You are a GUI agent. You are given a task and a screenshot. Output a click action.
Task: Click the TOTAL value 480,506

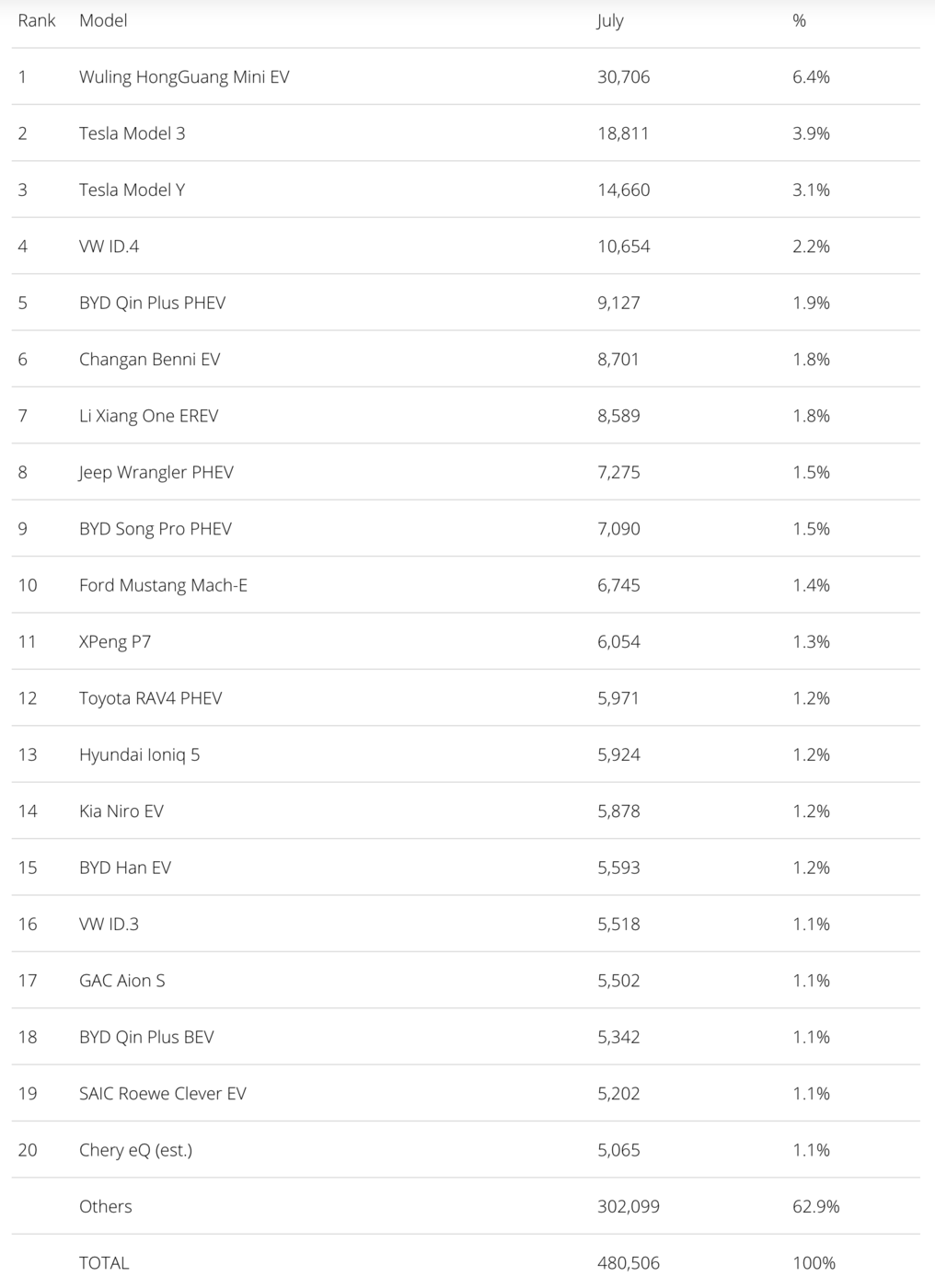pyautogui.click(x=628, y=1263)
